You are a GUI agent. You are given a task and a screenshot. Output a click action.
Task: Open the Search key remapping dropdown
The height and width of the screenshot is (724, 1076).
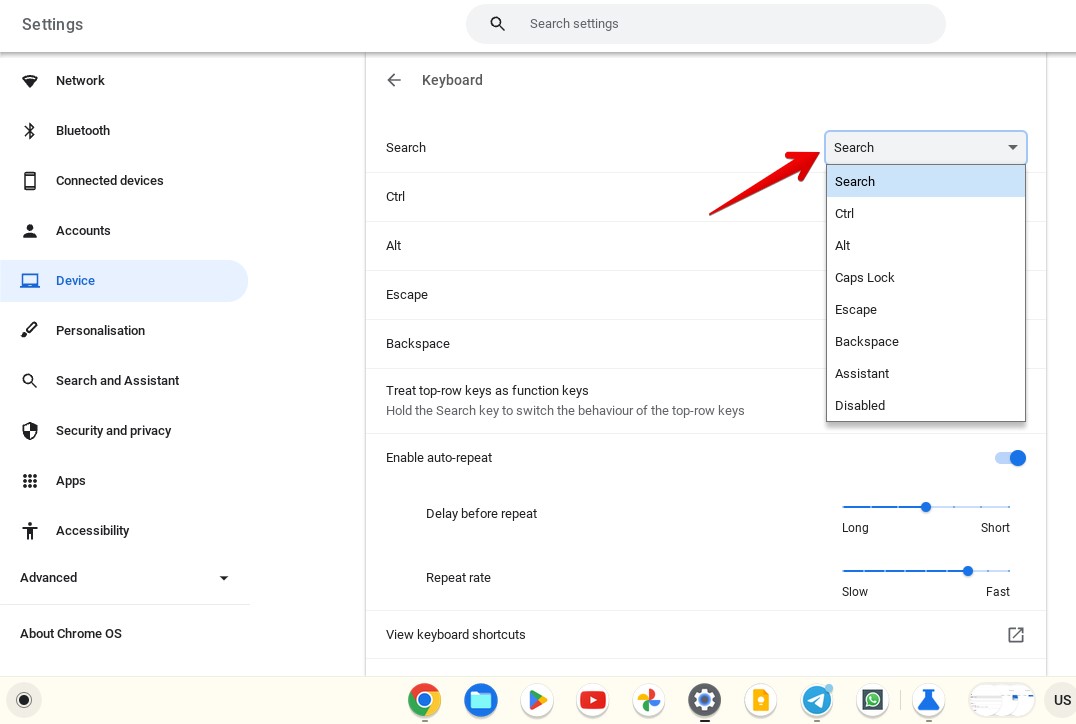coord(925,147)
